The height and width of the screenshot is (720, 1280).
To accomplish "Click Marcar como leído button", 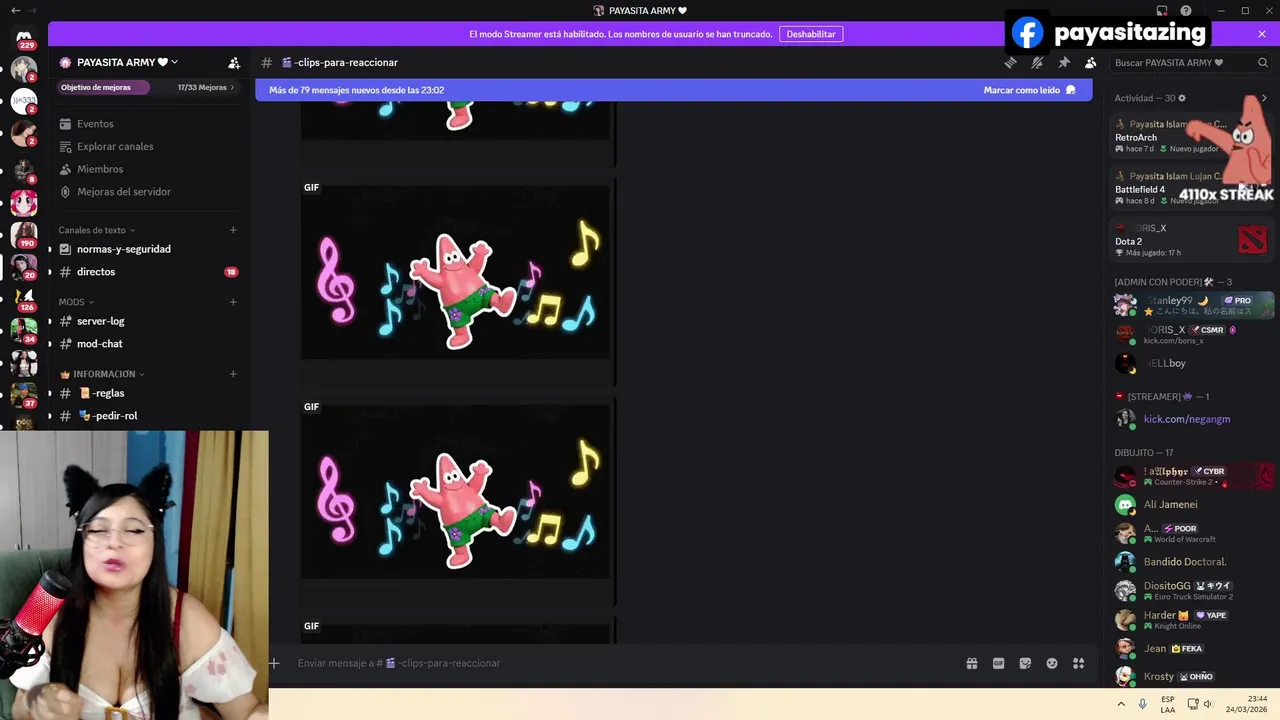I will (1029, 90).
